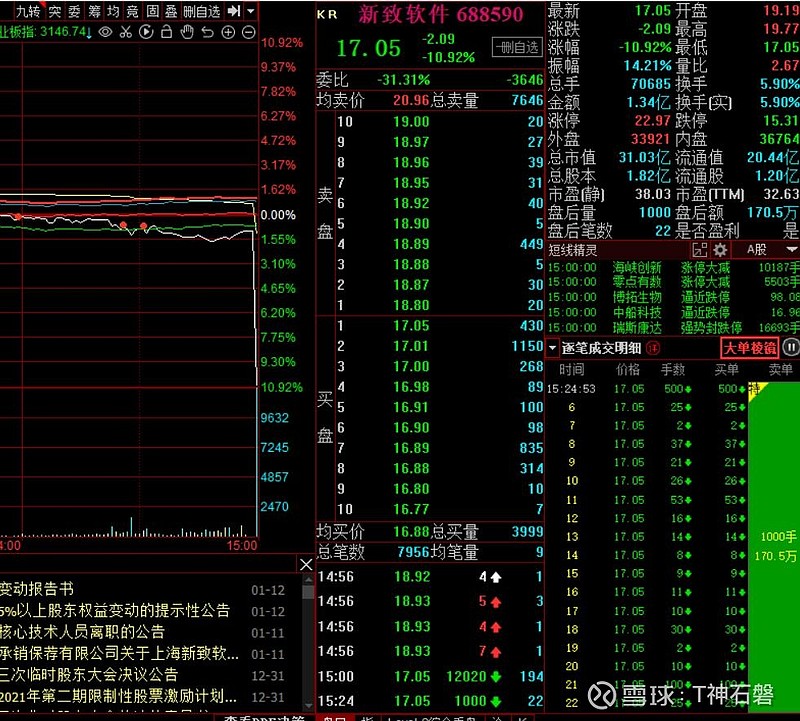Select the hand pan tool icon
800x721 pixels.
pos(186,32)
